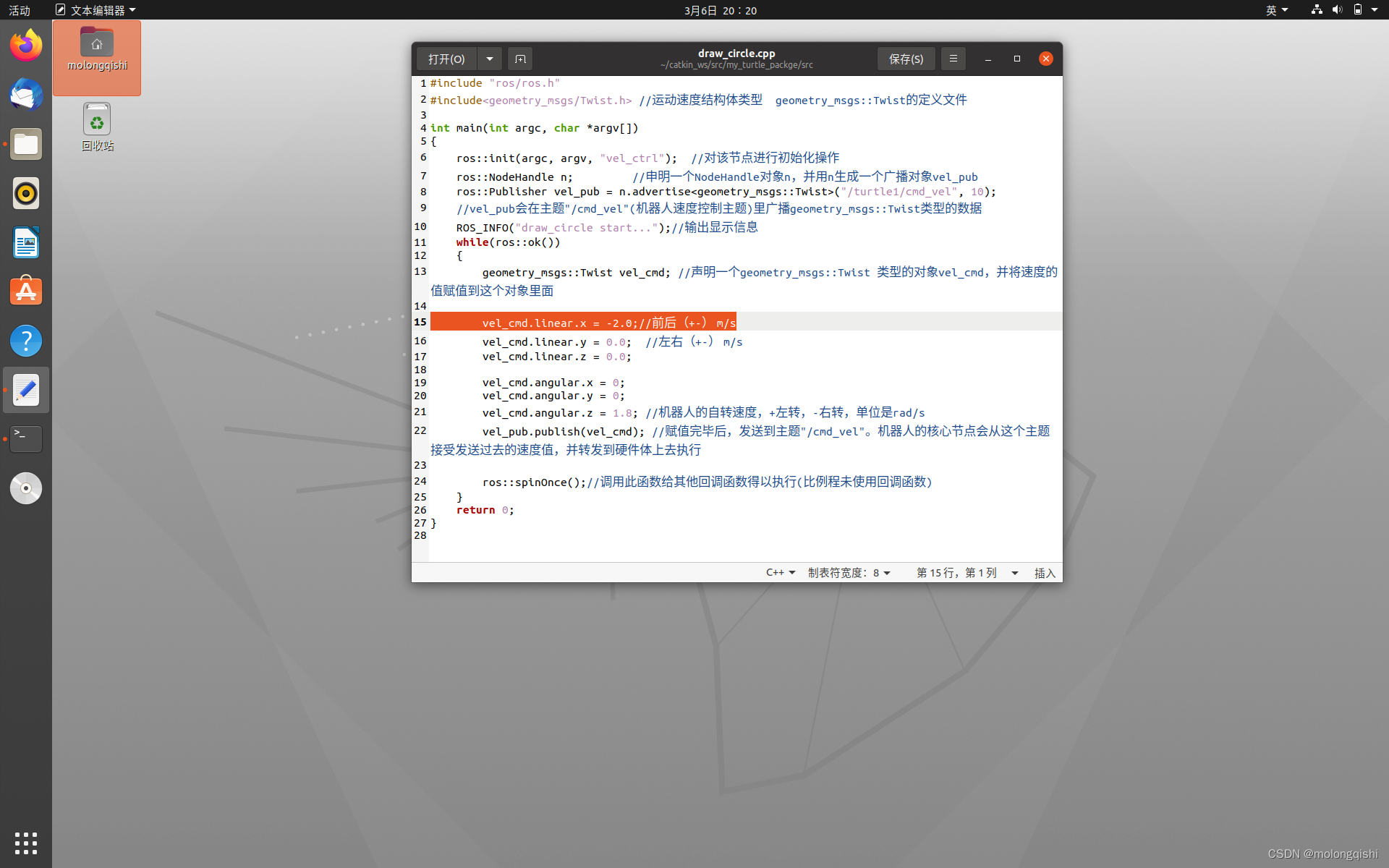Click line number 15 in the gutter
The height and width of the screenshot is (868, 1389).
coord(420,322)
